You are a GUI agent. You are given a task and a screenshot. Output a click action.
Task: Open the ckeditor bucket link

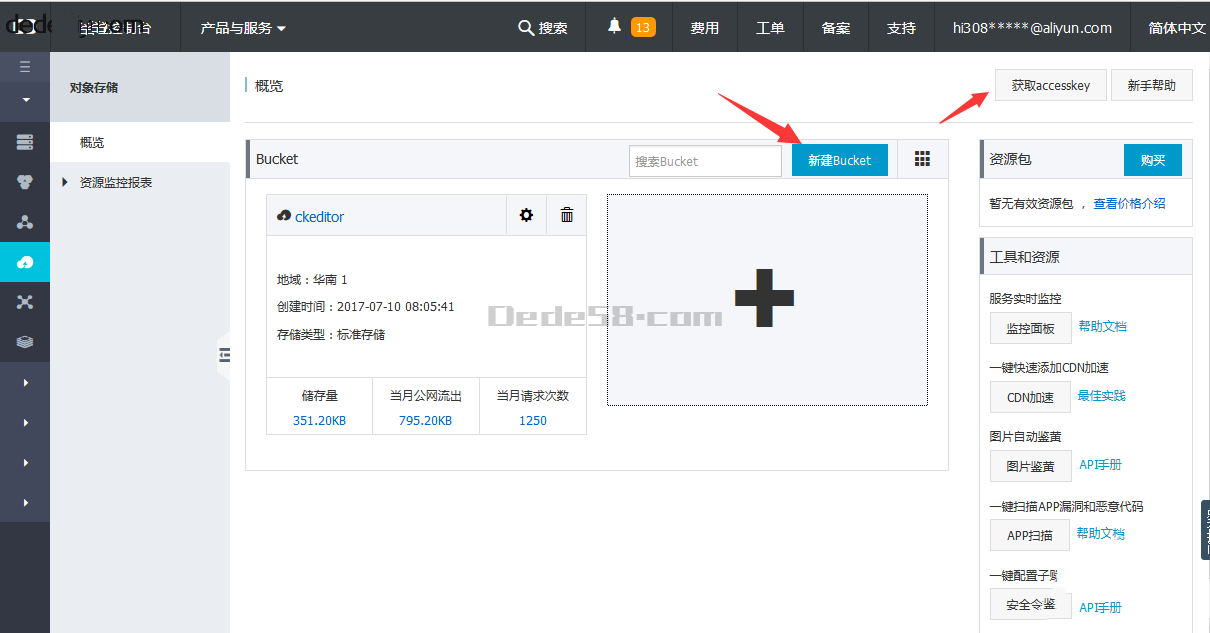pyautogui.click(x=319, y=216)
